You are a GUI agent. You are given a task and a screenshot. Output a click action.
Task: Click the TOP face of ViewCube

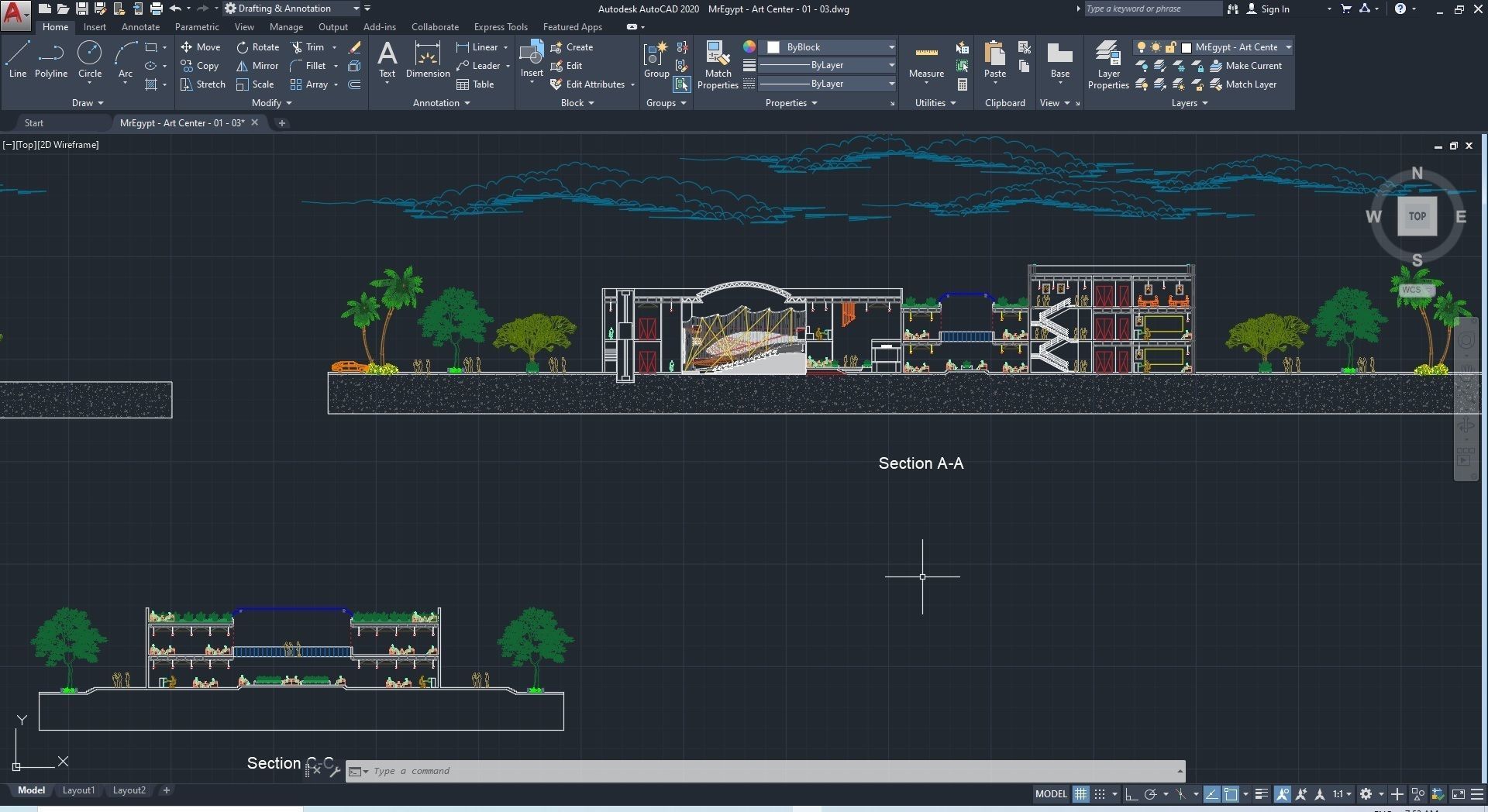[1417, 216]
